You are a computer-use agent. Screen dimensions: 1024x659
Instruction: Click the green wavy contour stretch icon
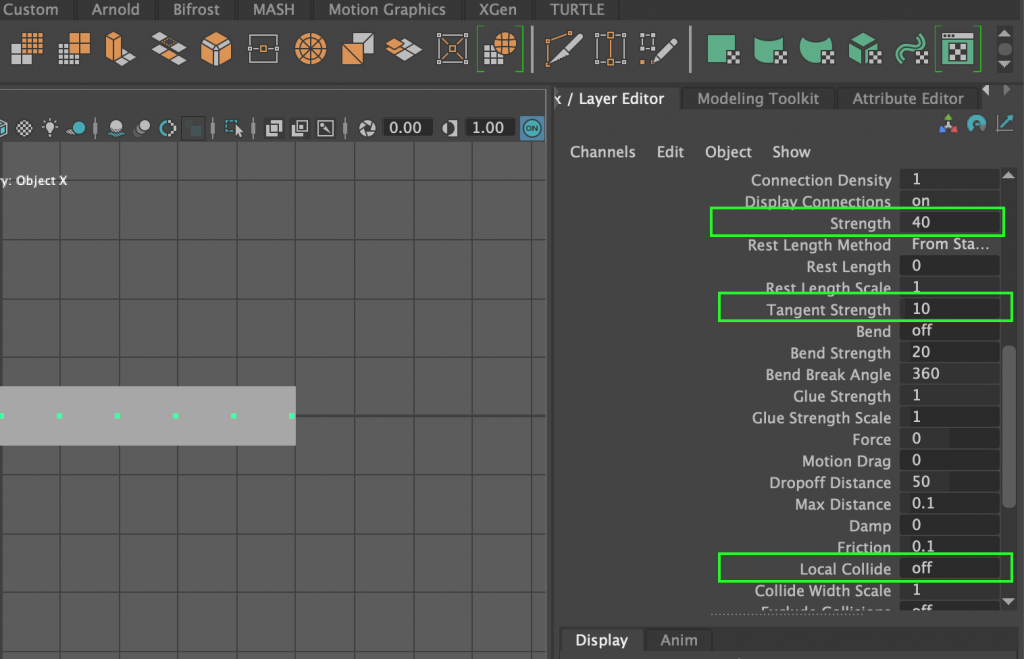click(x=912, y=49)
